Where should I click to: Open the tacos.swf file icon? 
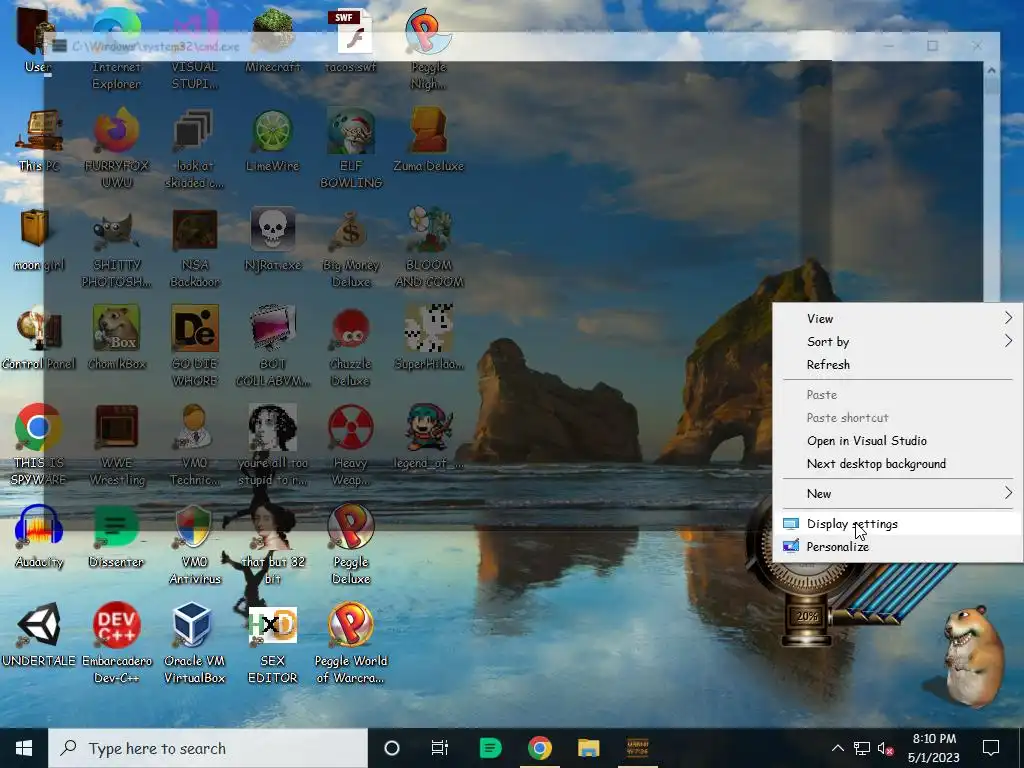tap(351, 39)
